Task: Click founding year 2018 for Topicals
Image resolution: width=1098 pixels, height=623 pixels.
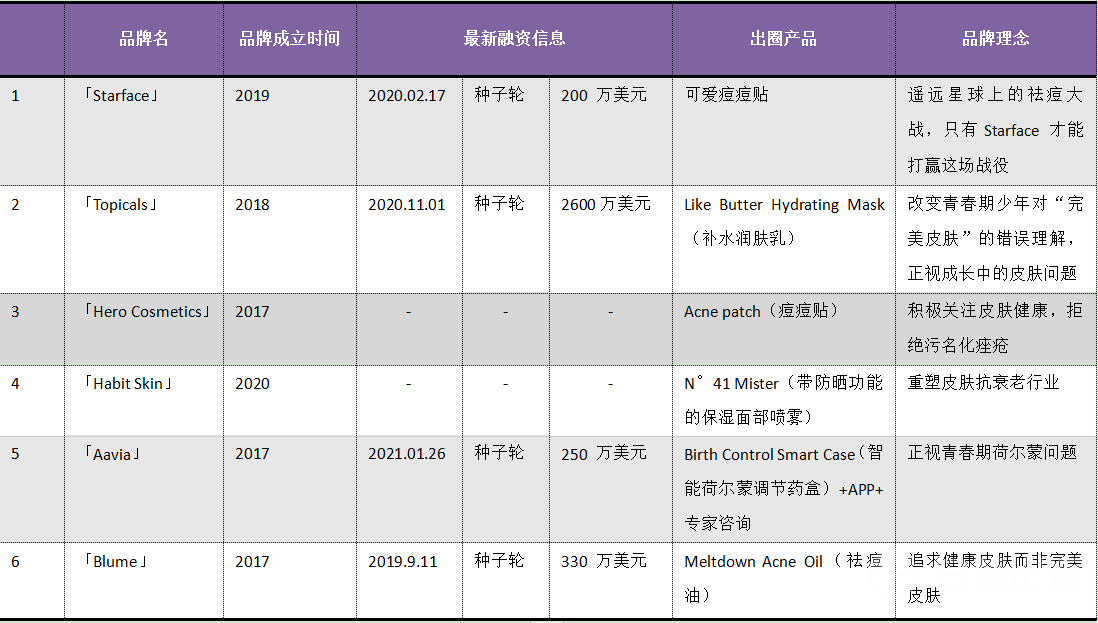Action: click(252, 204)
